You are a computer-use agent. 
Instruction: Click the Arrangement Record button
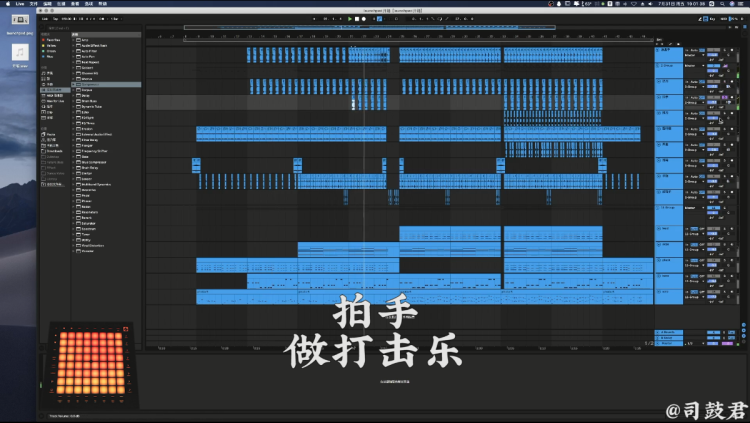[365, 18]
